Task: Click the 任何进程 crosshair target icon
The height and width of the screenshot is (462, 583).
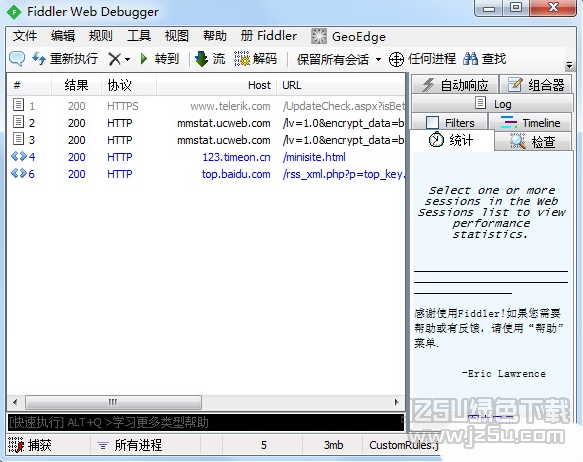Action: pos(396,59)
